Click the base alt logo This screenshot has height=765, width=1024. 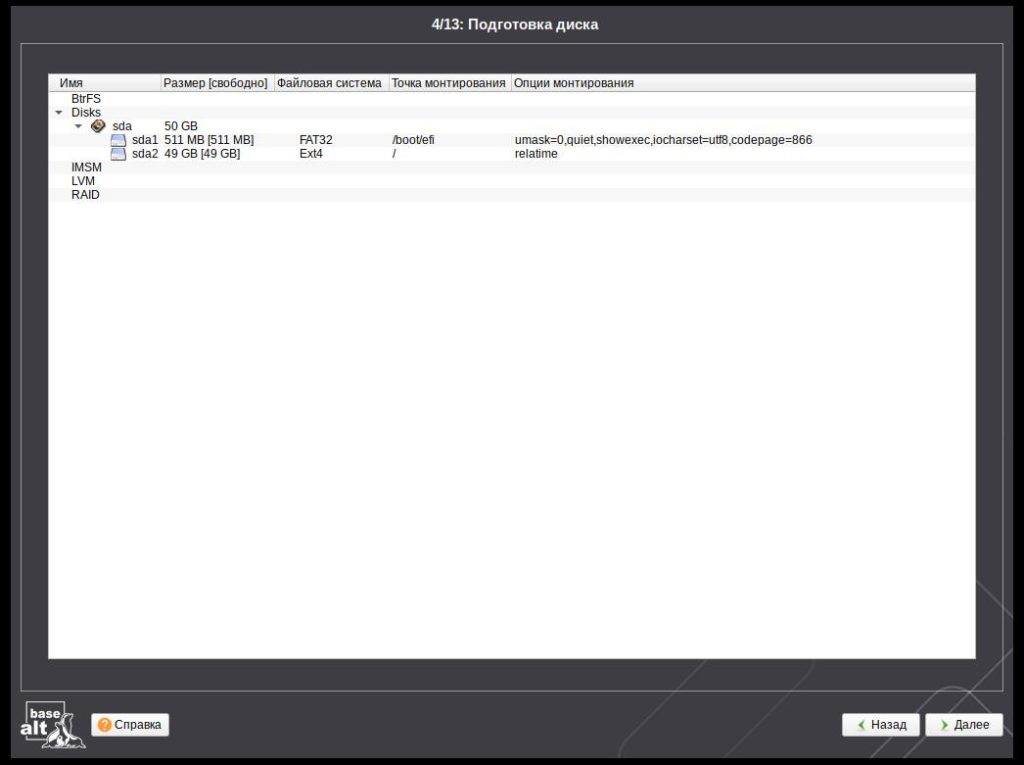point(46,725)
